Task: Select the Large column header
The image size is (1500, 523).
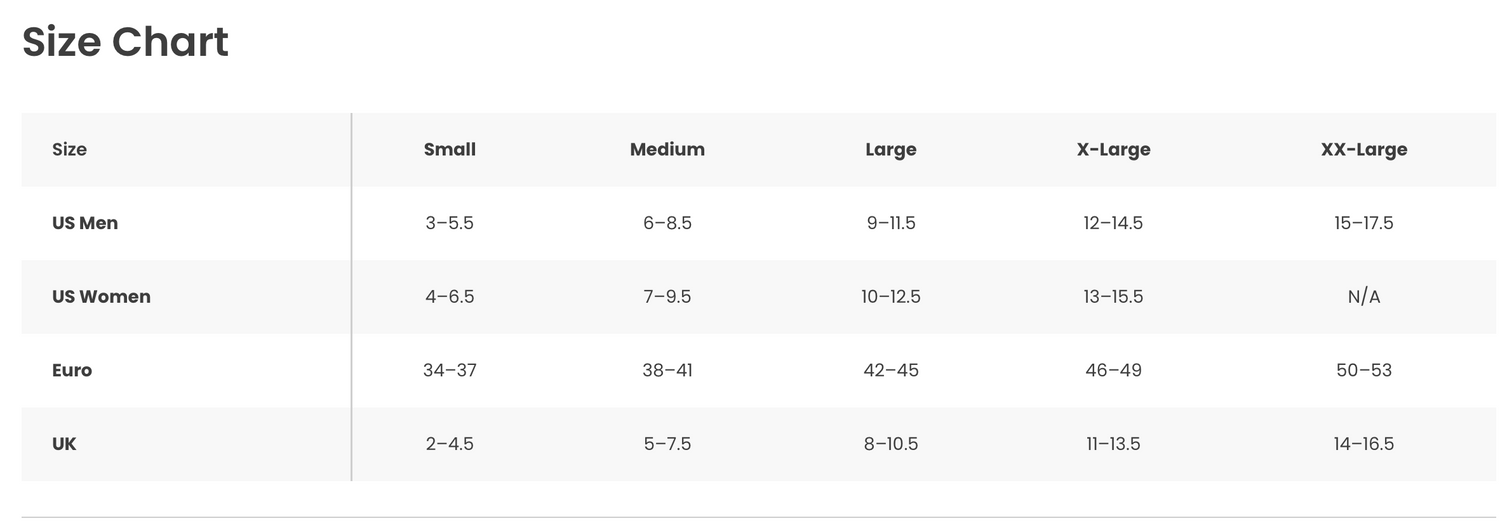Action: [x=891, y=150]
